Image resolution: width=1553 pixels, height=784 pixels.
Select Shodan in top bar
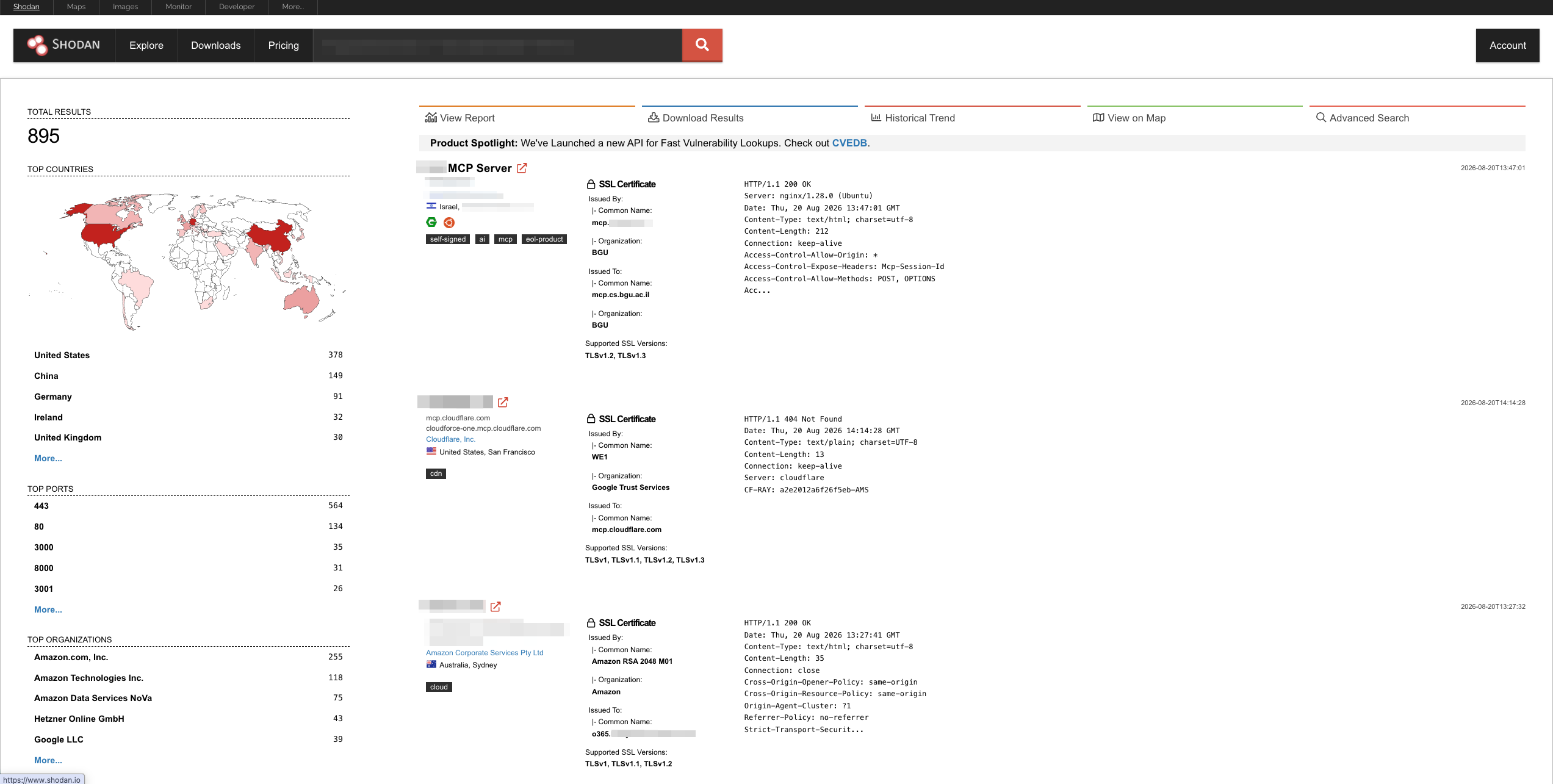[x=26, y=7]
